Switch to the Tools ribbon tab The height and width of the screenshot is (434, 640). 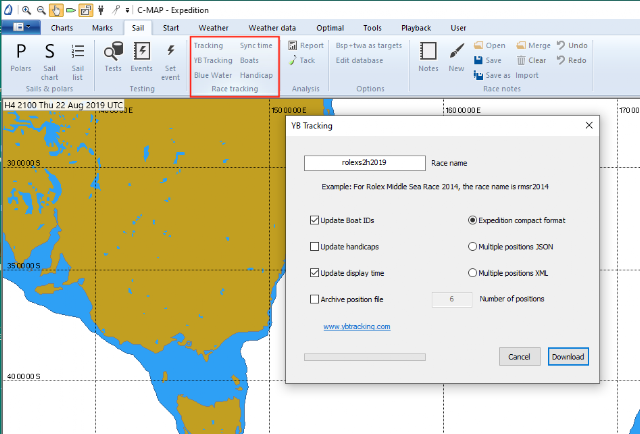tap(372, 28)
